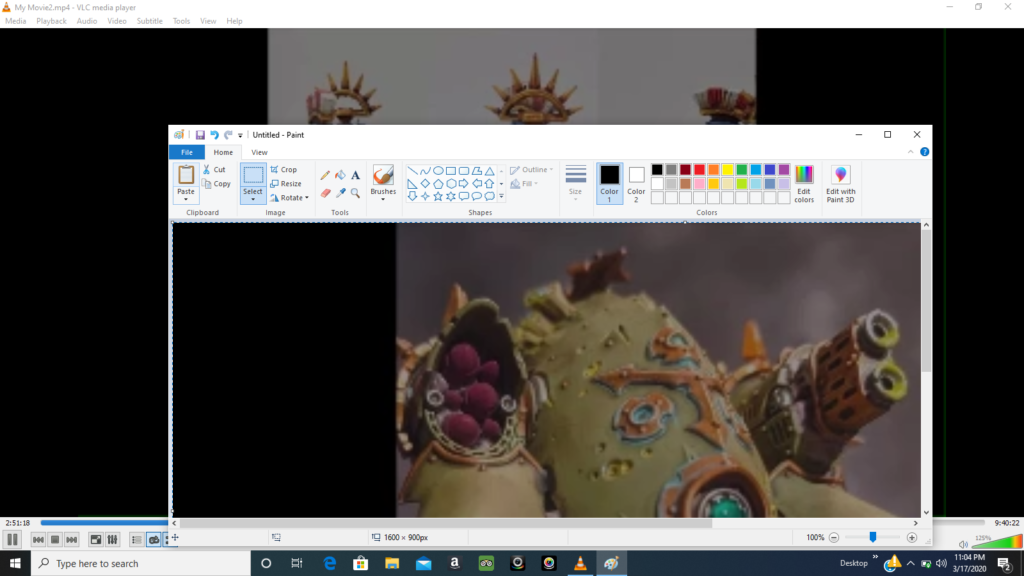Screen dimensions: 1024x576
Task: Activate the Text tool in Paint
Action: [355, 175]
